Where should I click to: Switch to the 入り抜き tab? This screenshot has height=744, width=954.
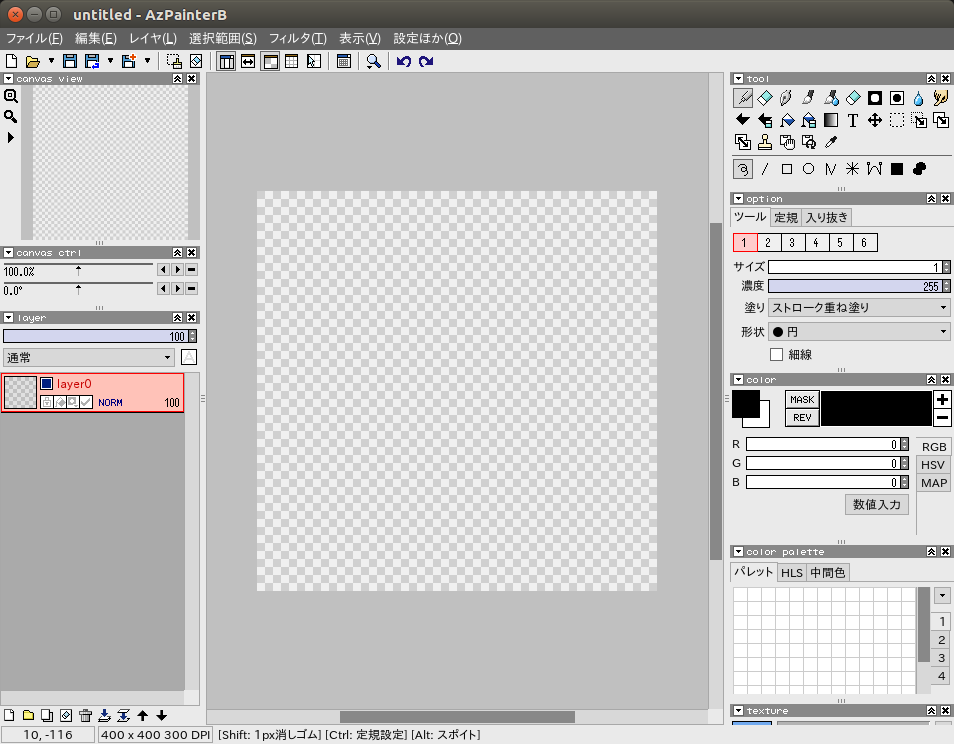pyautogui.click(x=827, y=217)
